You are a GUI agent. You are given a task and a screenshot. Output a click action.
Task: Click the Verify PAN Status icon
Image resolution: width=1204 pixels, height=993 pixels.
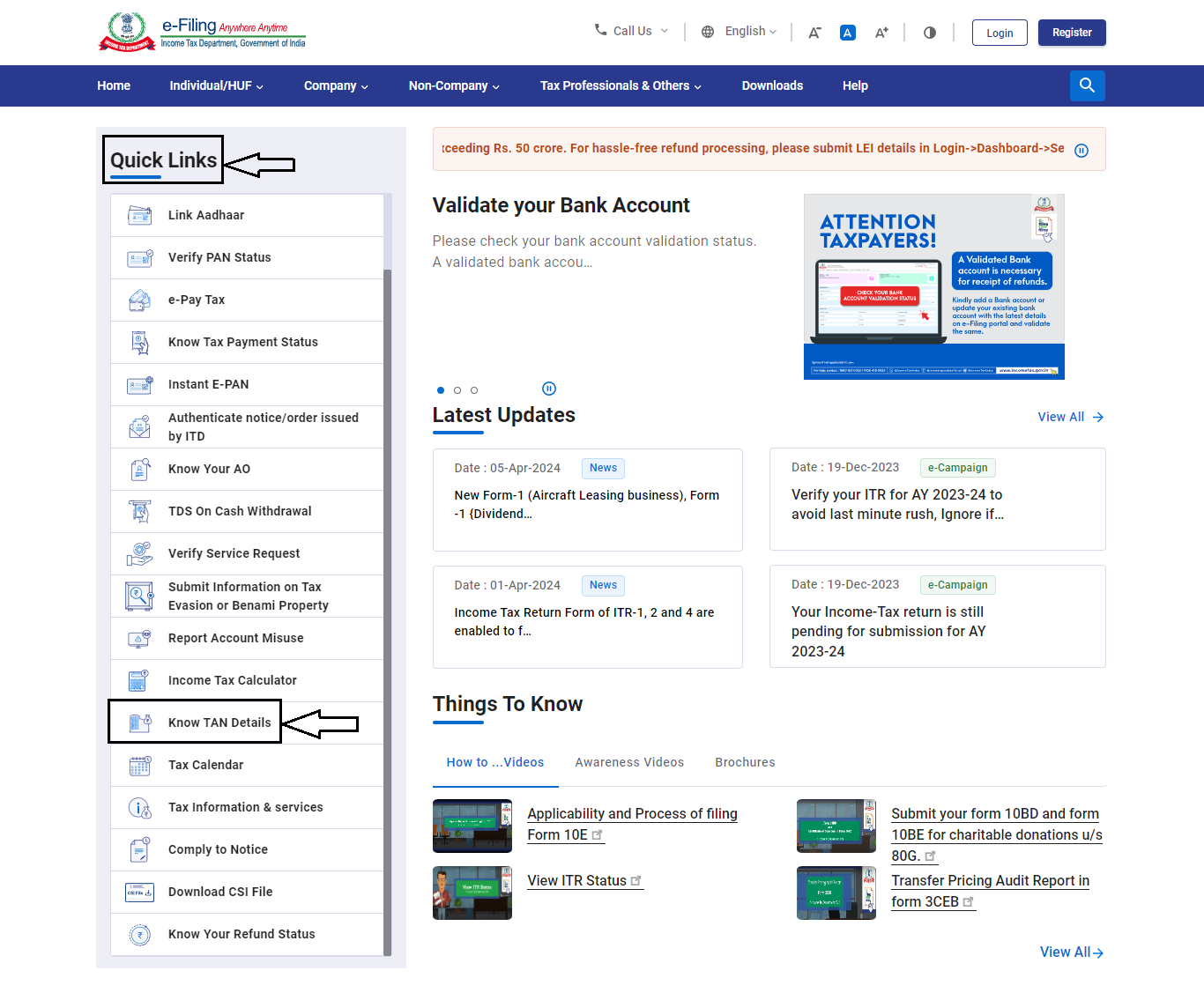pyautogui.click(x=140, y=258)
